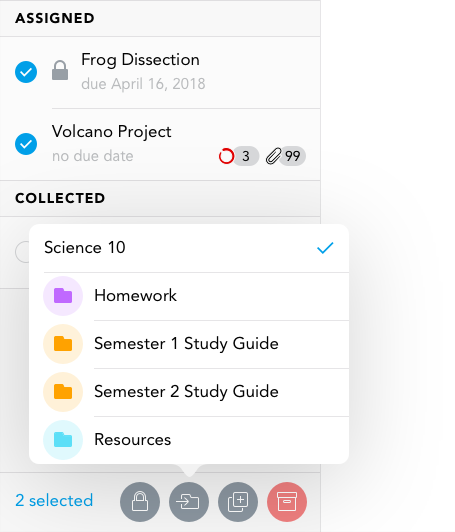Click the lock button in bottom toolbar
This screenshot has height=532, width=455.
pos(140,502)
